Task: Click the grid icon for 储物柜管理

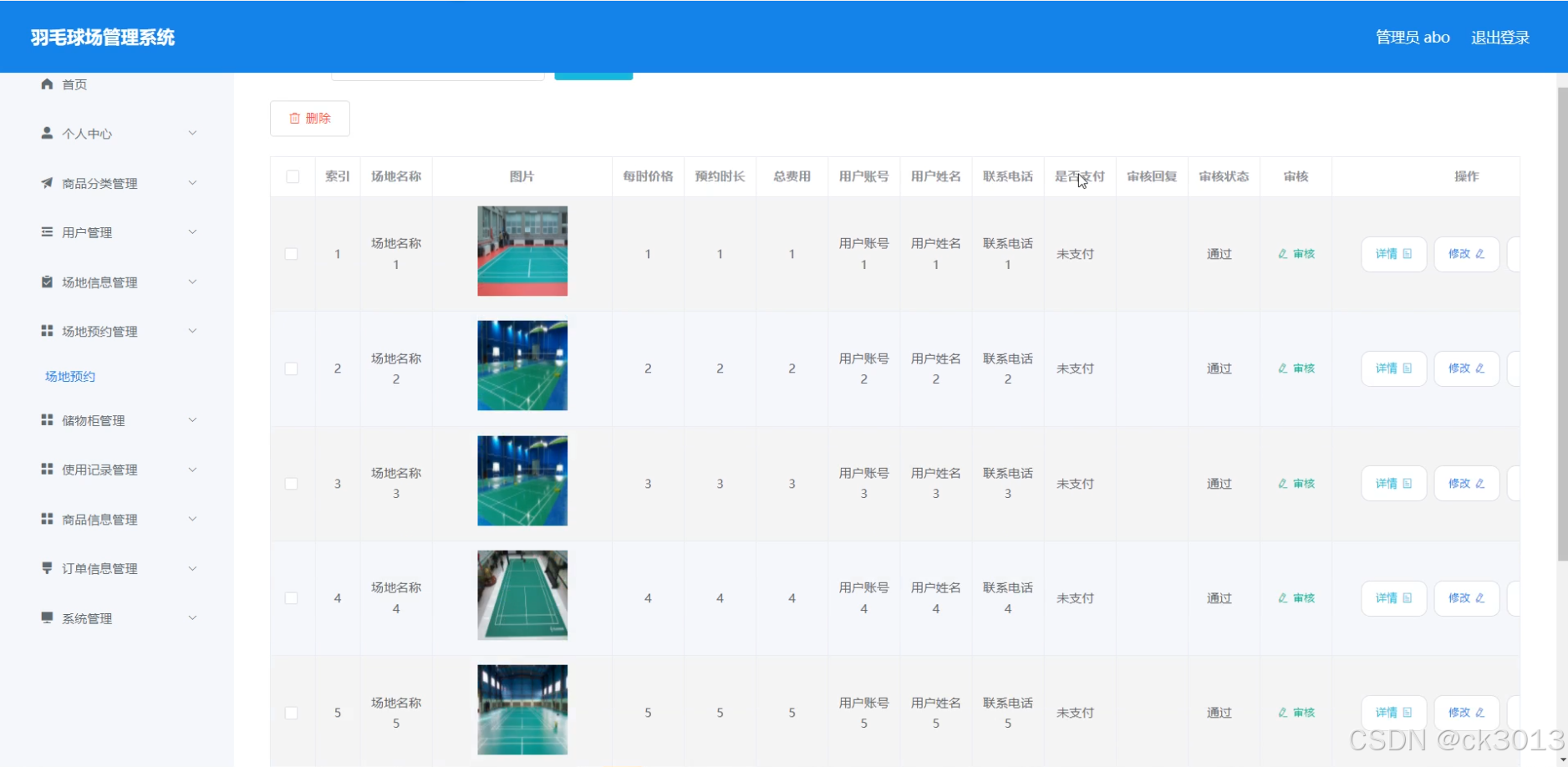Action: (x=47, y=419)
